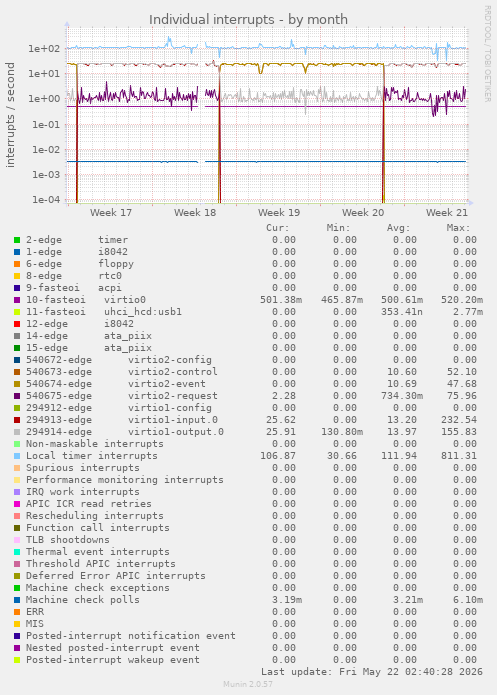Viewport: 497px width, 695px height.
Task: Select the Week 17 axis label
Action: [111, 213]
